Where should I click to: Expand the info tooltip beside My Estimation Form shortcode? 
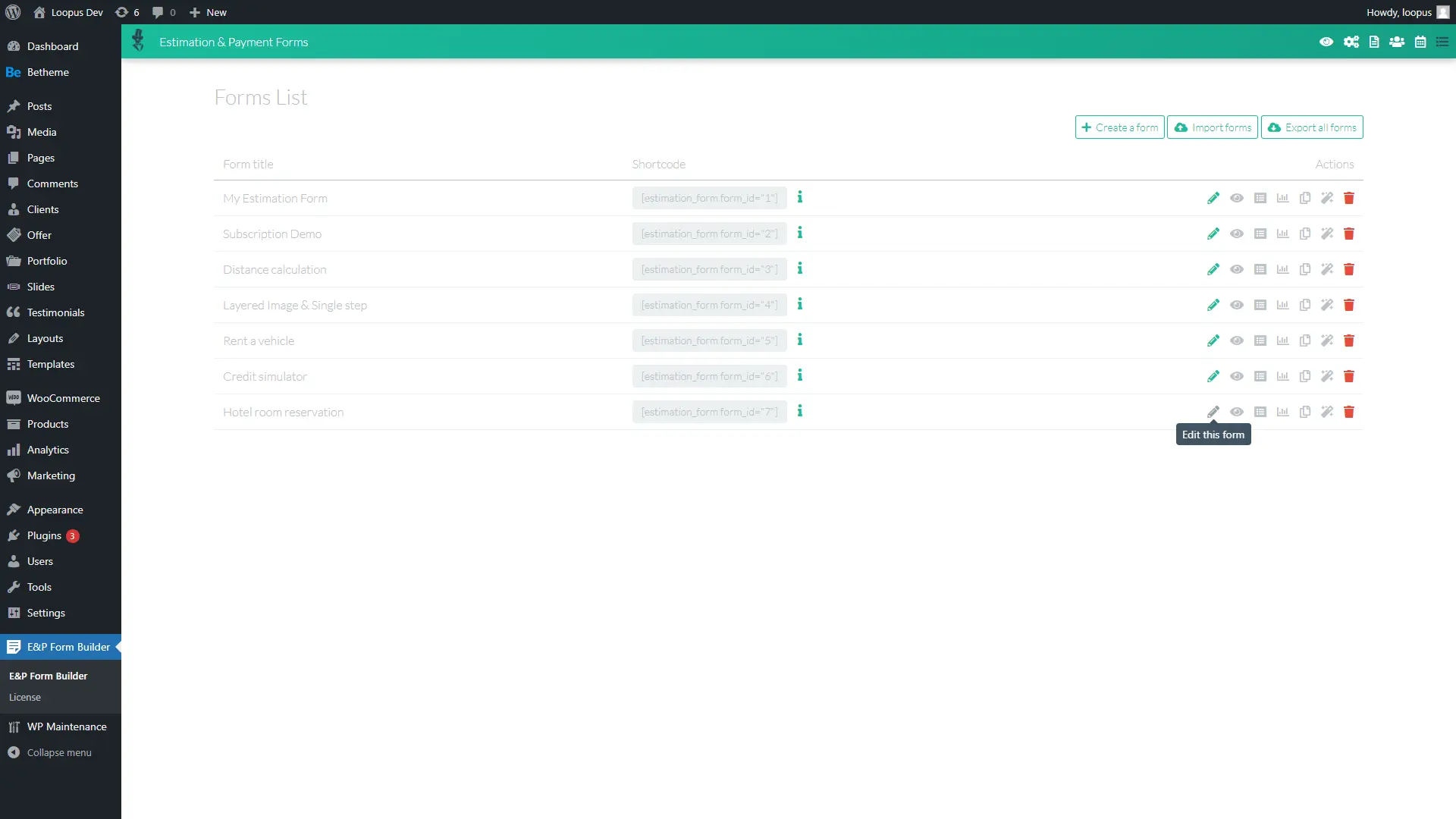pos(800,197)
